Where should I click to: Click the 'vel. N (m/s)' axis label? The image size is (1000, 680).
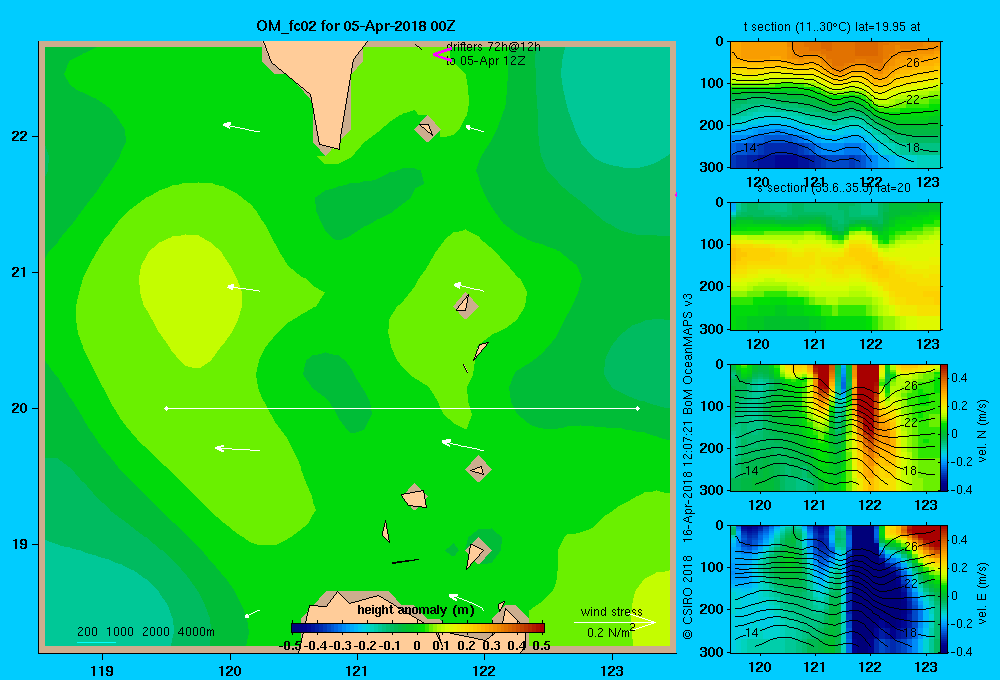983,431
